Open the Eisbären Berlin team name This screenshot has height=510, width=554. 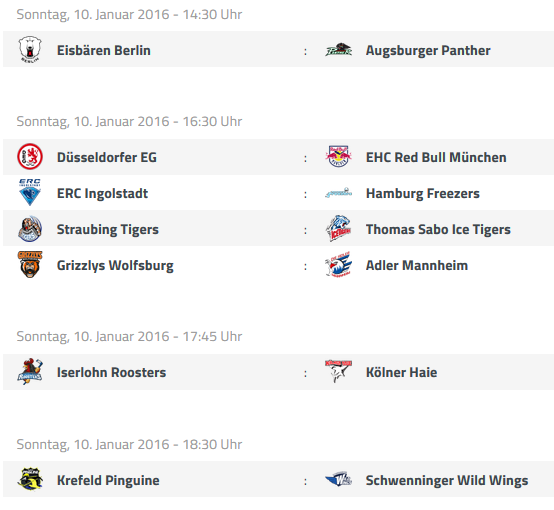click(104, 50)
